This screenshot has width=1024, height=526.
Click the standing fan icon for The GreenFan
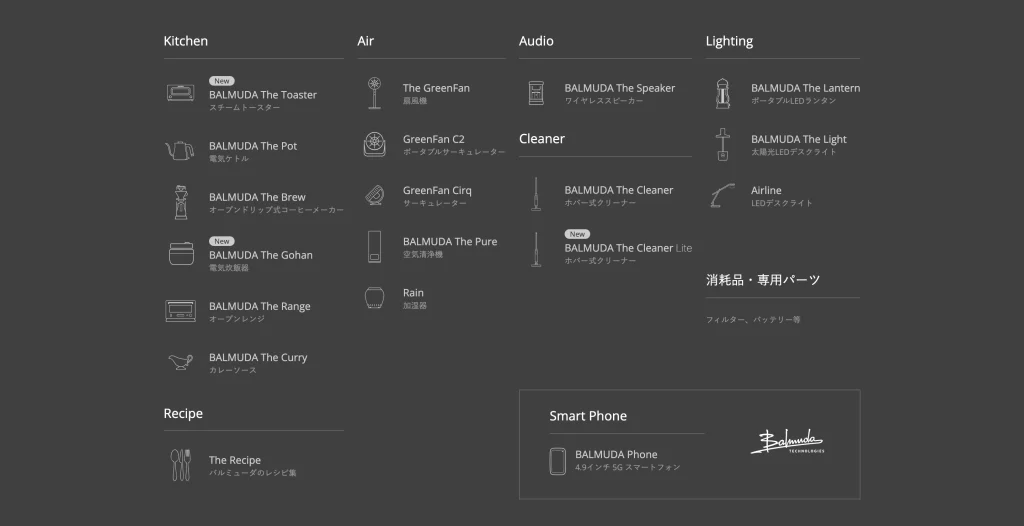pyautogui.click(x=374, y=93)
